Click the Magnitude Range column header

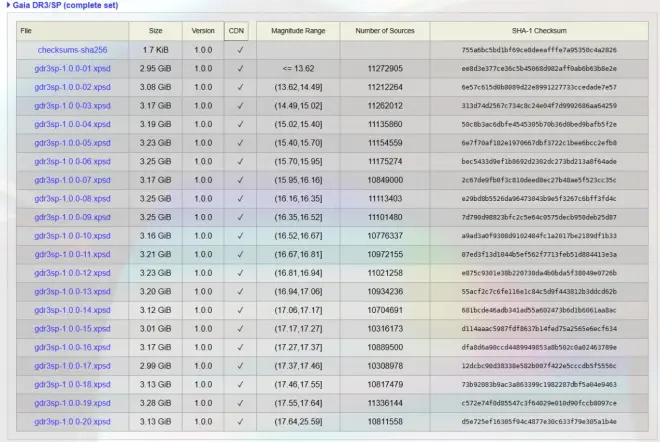tap(298, 31)
